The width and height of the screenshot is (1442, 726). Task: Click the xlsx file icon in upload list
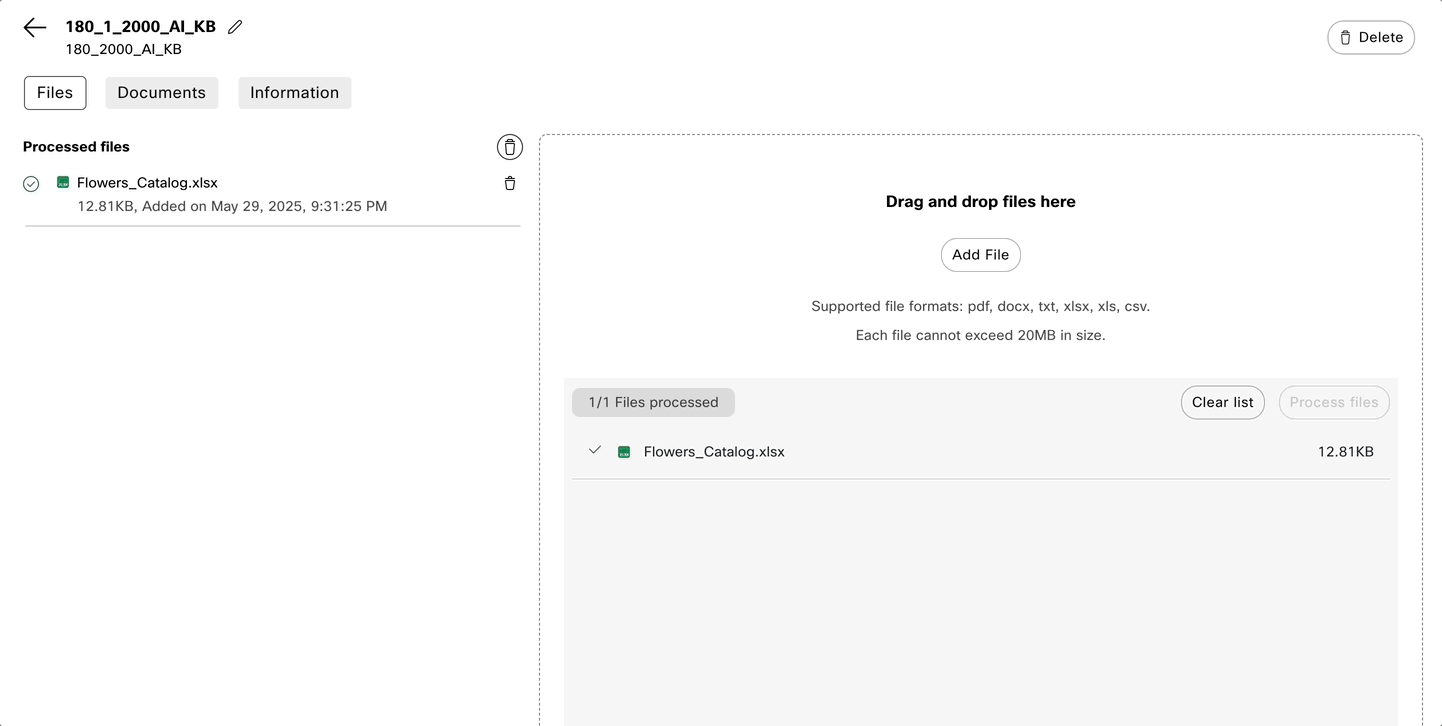(624, 452)
